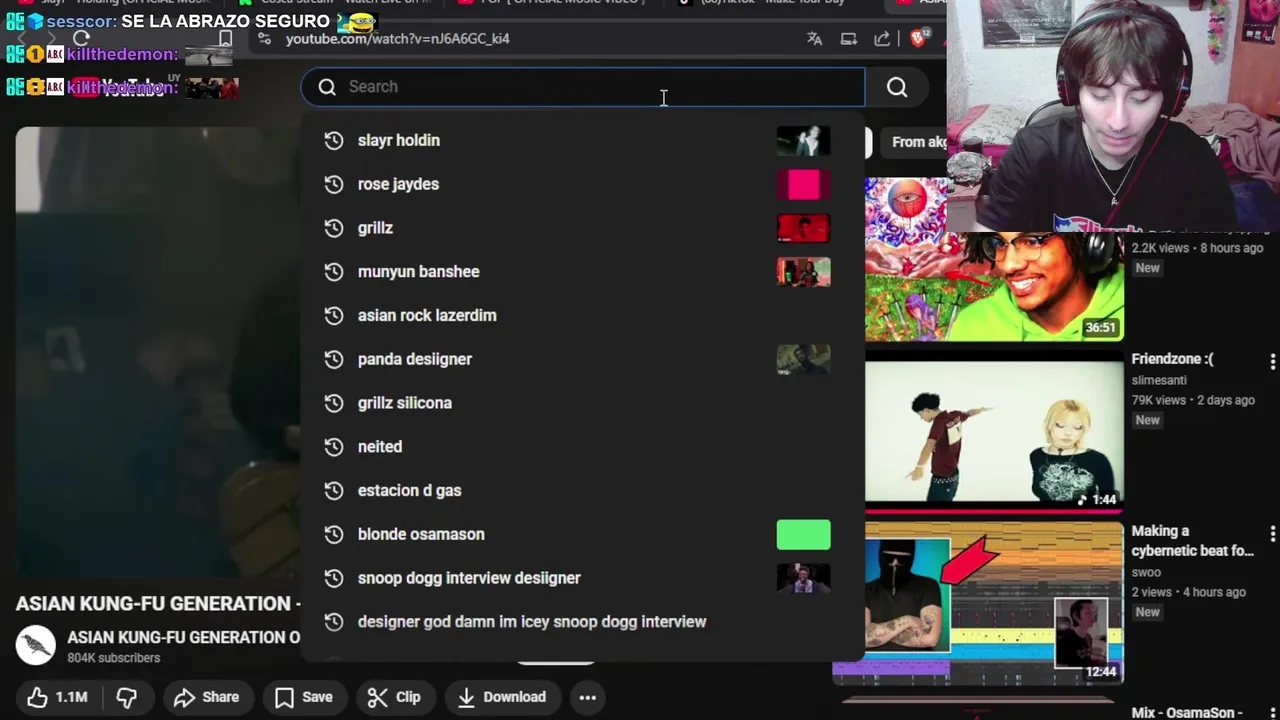Click the "Friendzone :(" video title

click(1172, 359)
